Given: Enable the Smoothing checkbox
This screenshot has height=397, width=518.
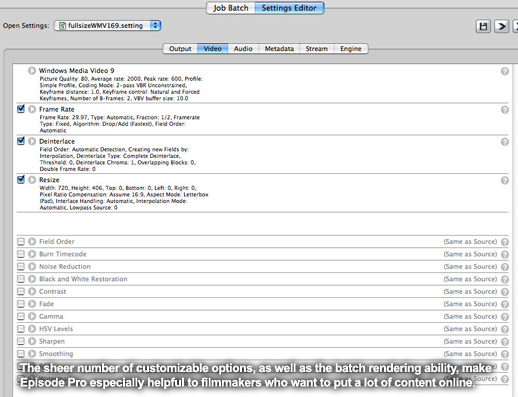Looking at the screenshot, I should point(21,354).
